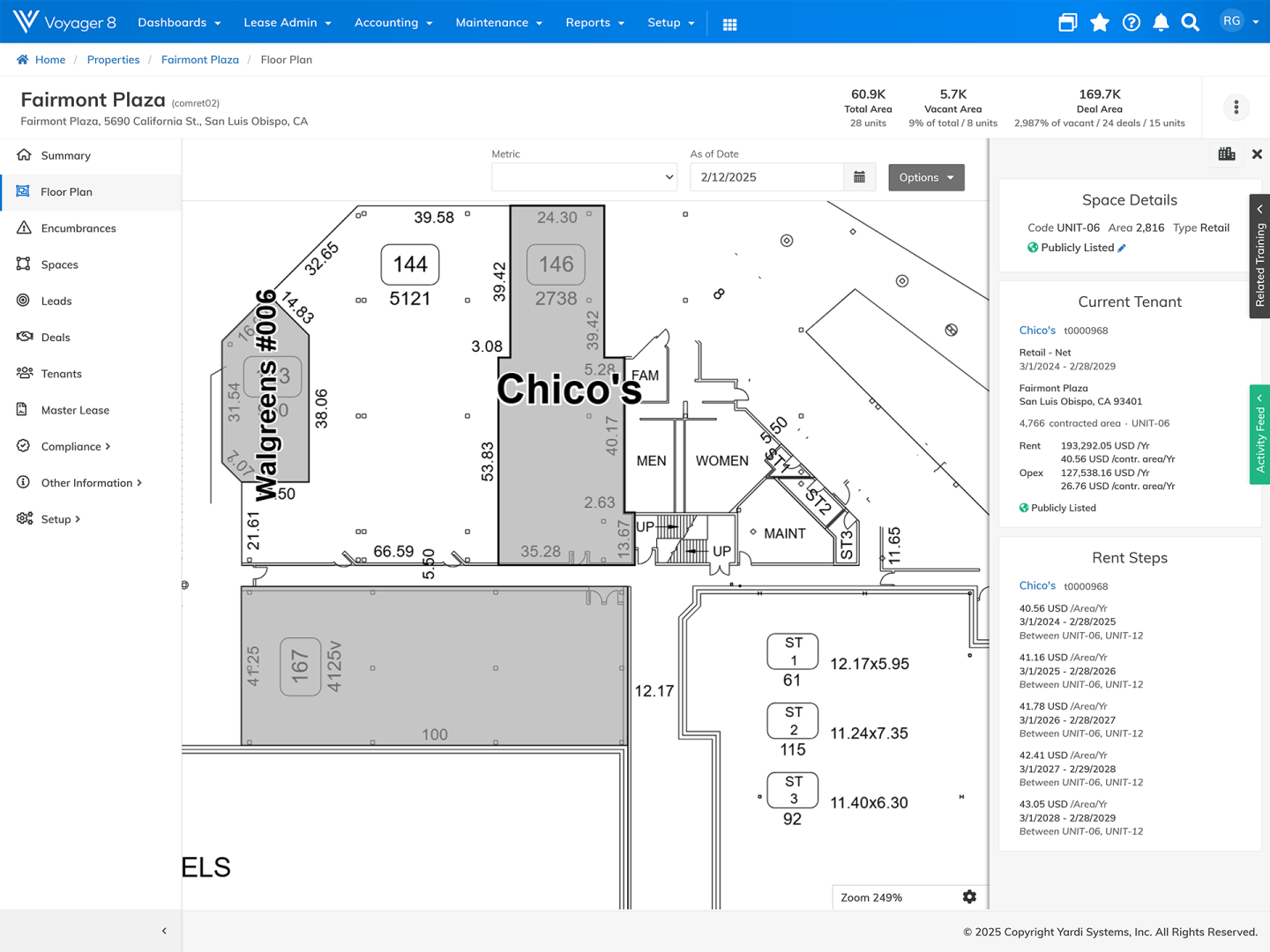Open the search magnifier icon
This screenshot has height=952, width=1270.
pyautogui.click(x=1191, y=22)
